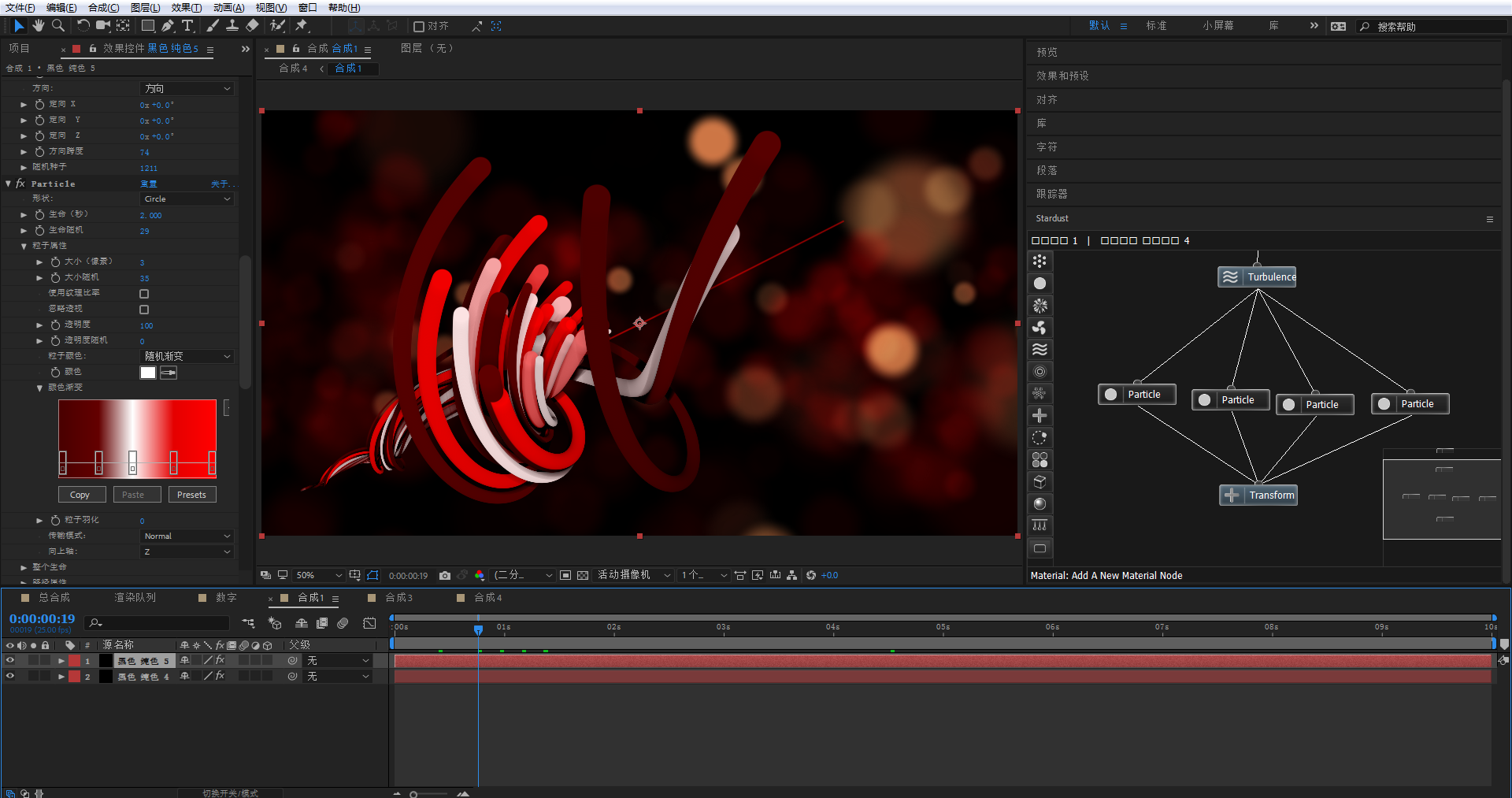
Task: Select the Transform node in Stardust graph
Action: click(1258, 496)
